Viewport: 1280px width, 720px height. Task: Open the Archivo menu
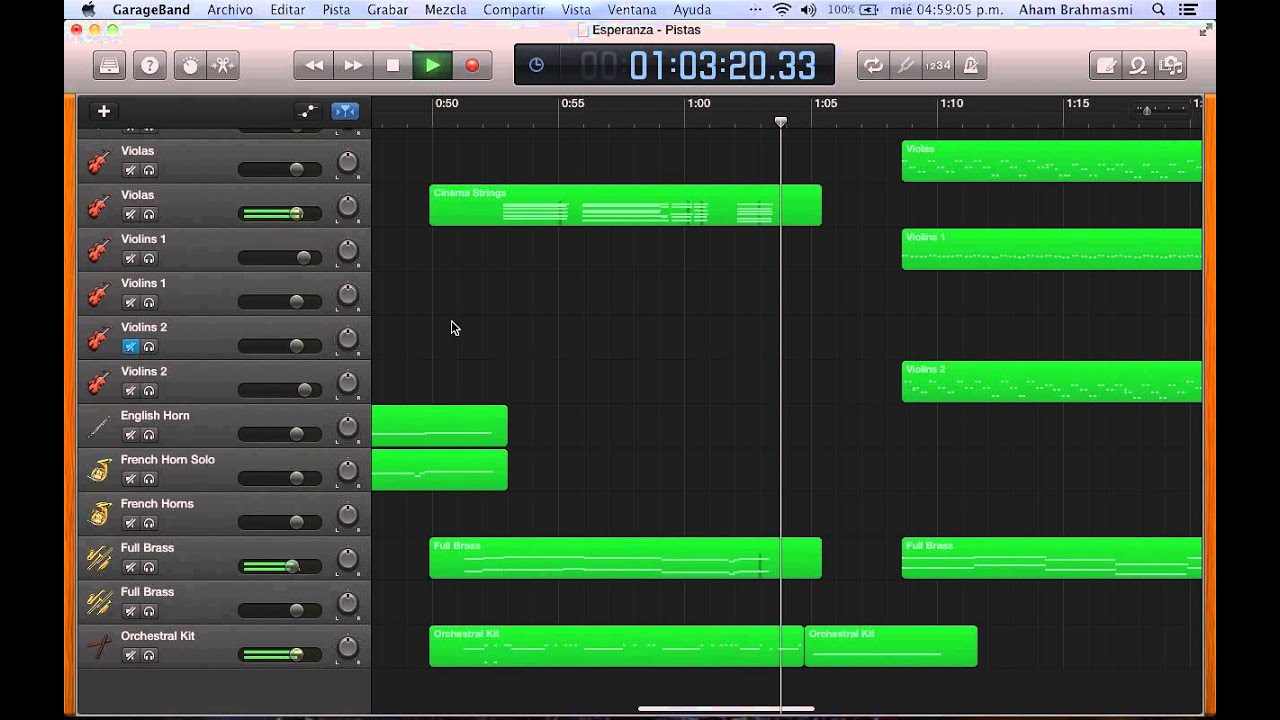(x=230, y=10)
